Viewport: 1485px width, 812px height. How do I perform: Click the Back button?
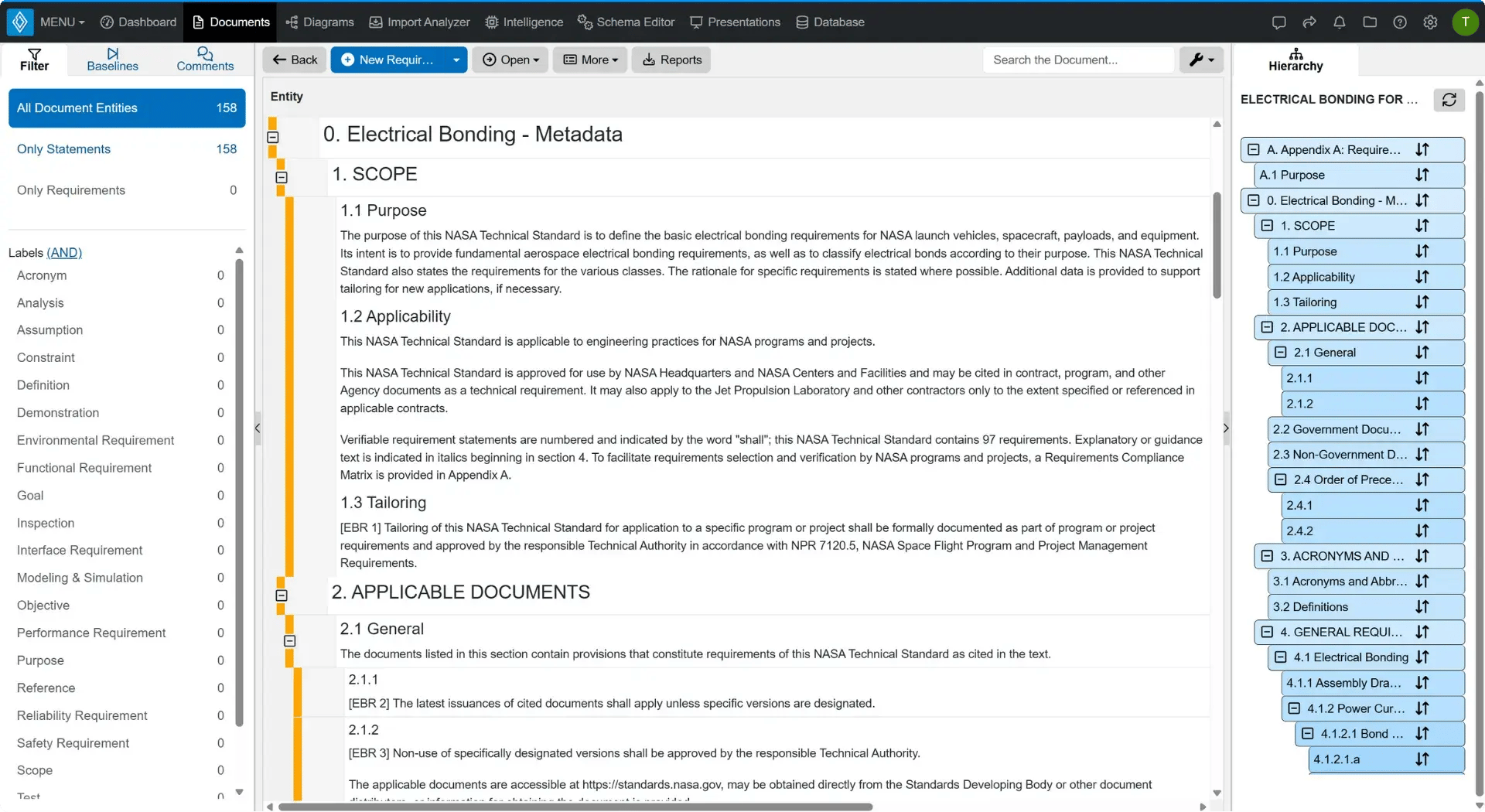pos(295,60)
